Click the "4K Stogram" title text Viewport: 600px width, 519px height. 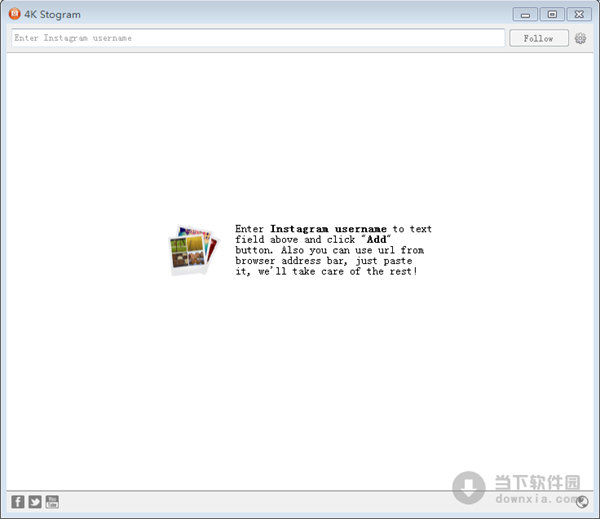52,15
